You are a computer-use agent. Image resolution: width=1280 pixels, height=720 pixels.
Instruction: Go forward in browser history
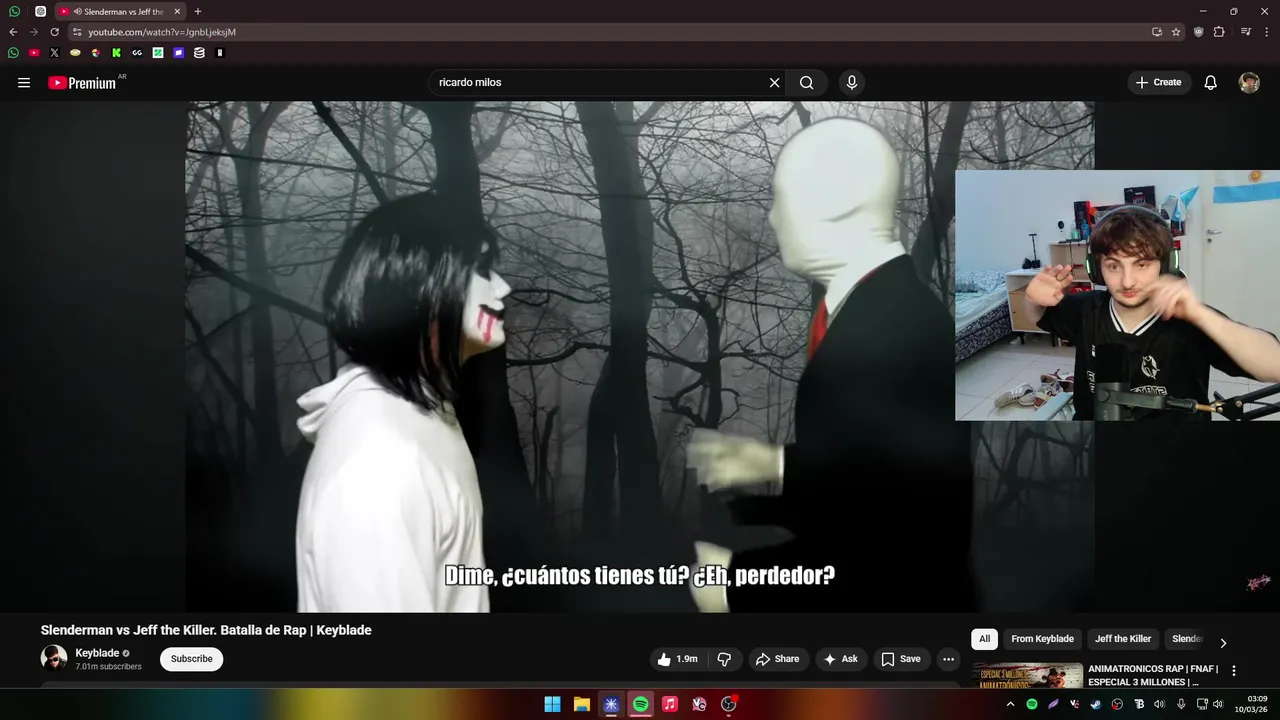33,32
